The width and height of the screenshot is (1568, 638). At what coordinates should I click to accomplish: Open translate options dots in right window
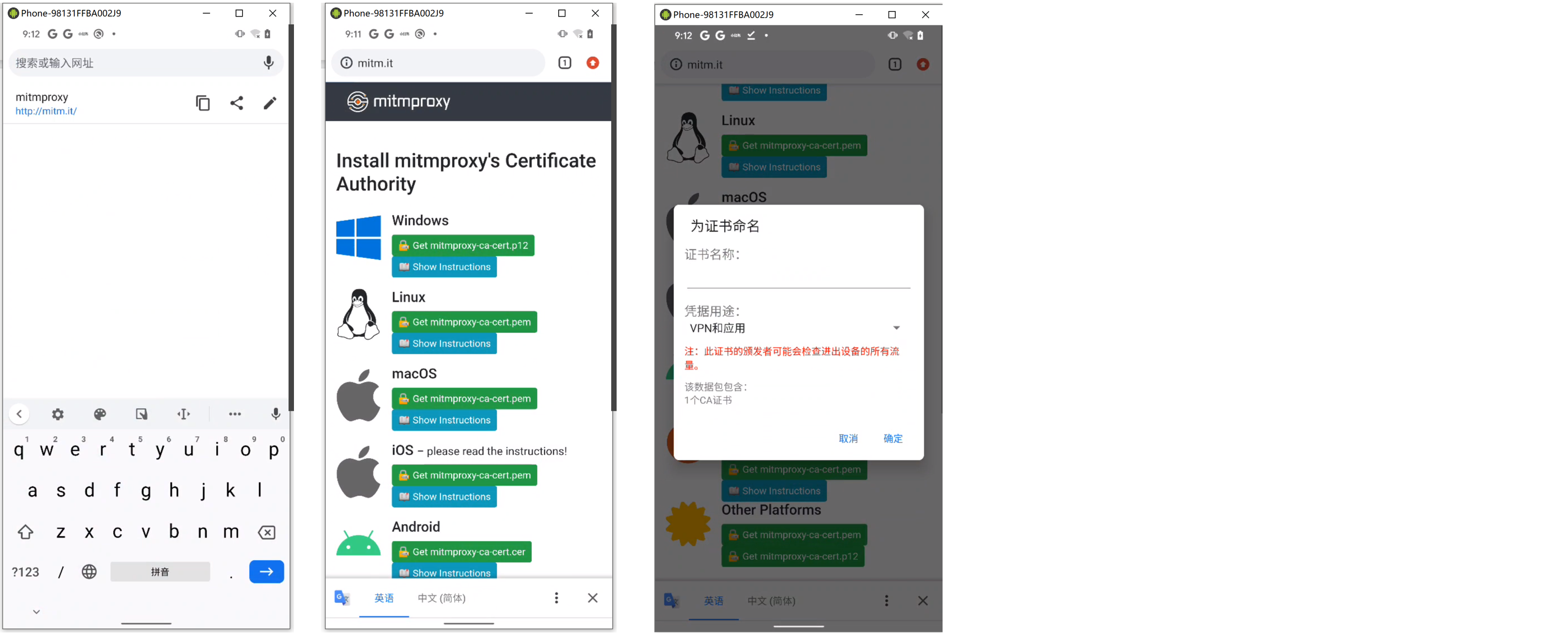887,602
